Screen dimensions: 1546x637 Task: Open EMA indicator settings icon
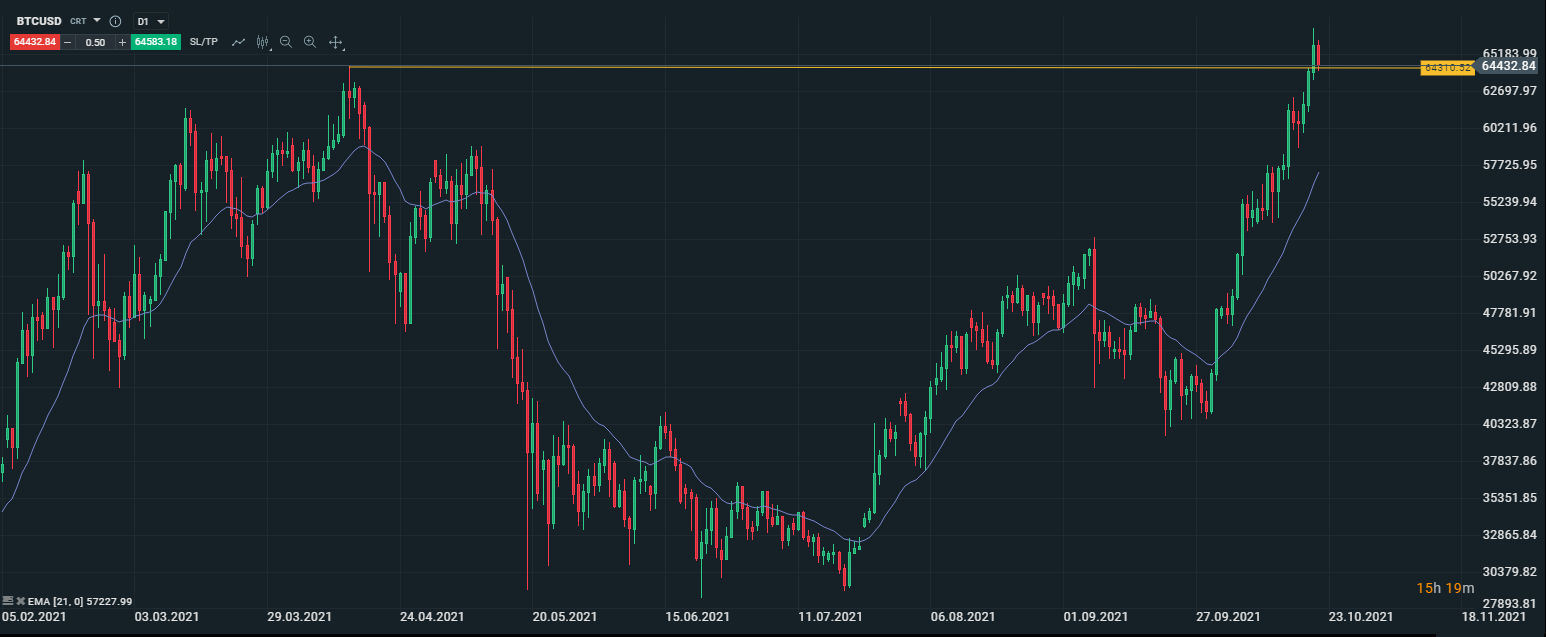[8, 601]
